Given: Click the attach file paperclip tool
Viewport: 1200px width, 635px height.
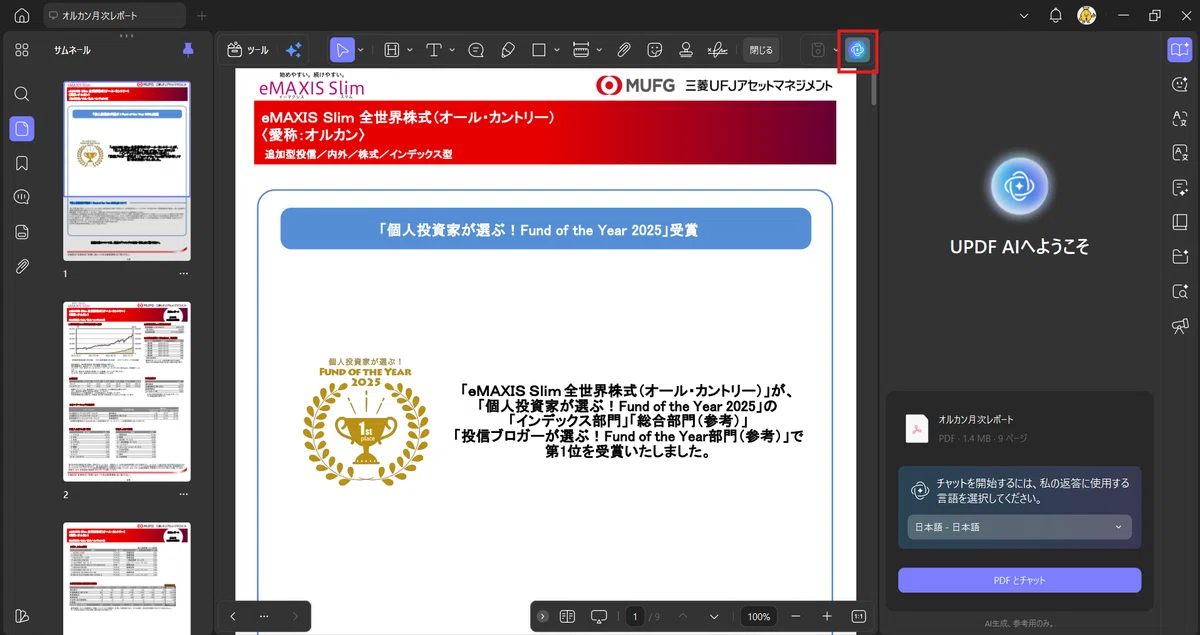Looking at the screenshot, I should tap(623, 50).
